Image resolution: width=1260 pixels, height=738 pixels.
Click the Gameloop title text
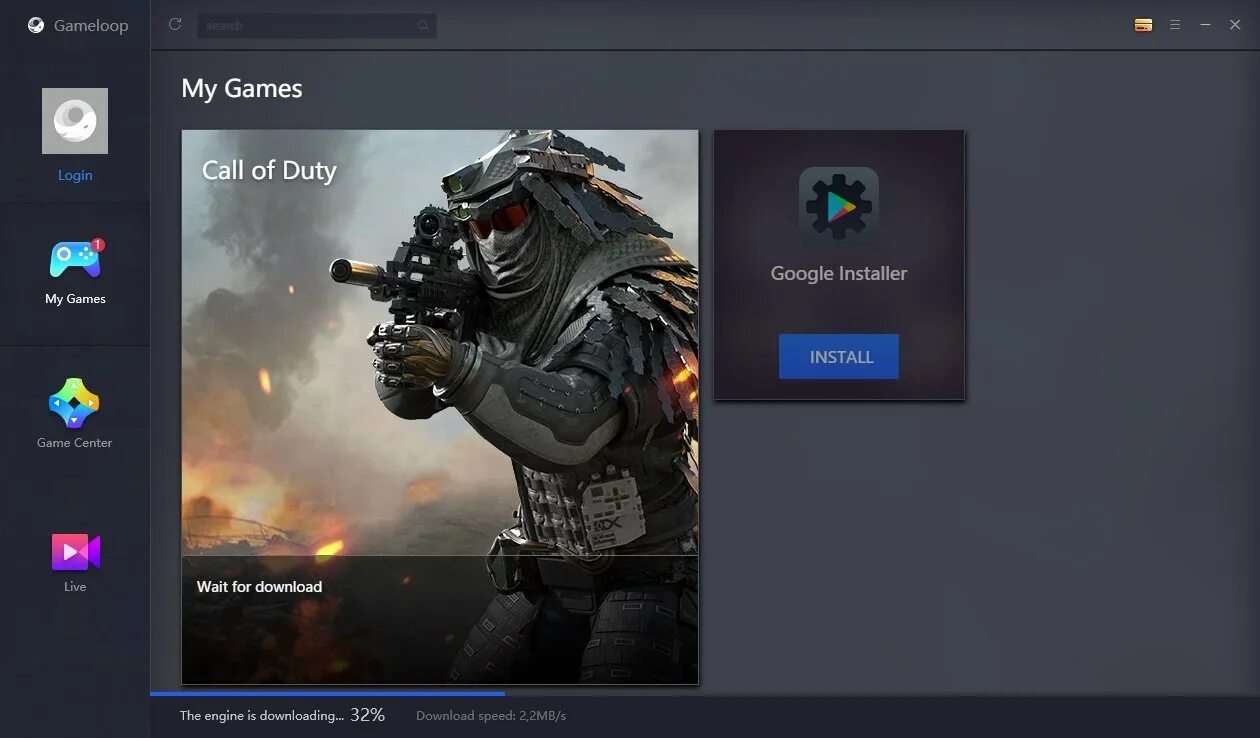point(91,26)
